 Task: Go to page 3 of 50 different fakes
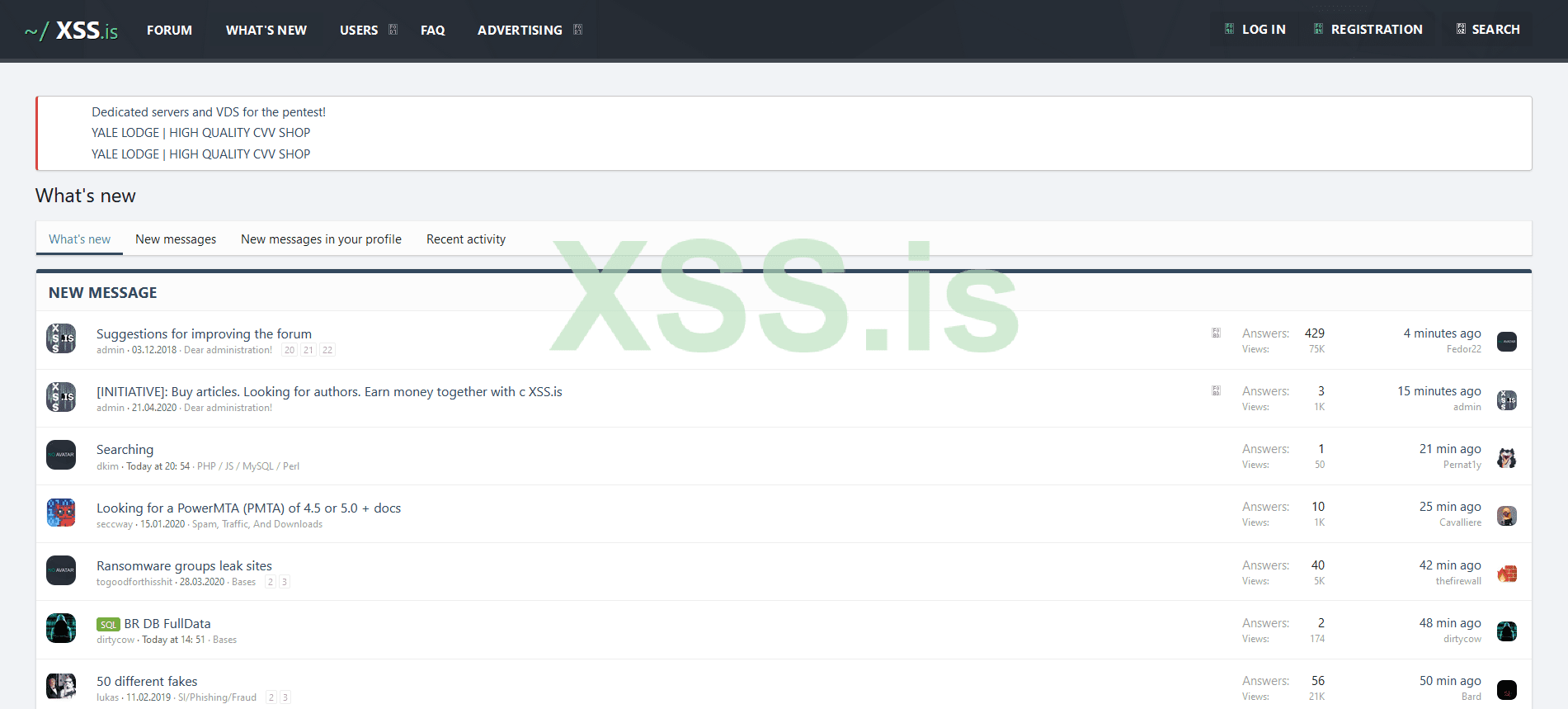285,697
